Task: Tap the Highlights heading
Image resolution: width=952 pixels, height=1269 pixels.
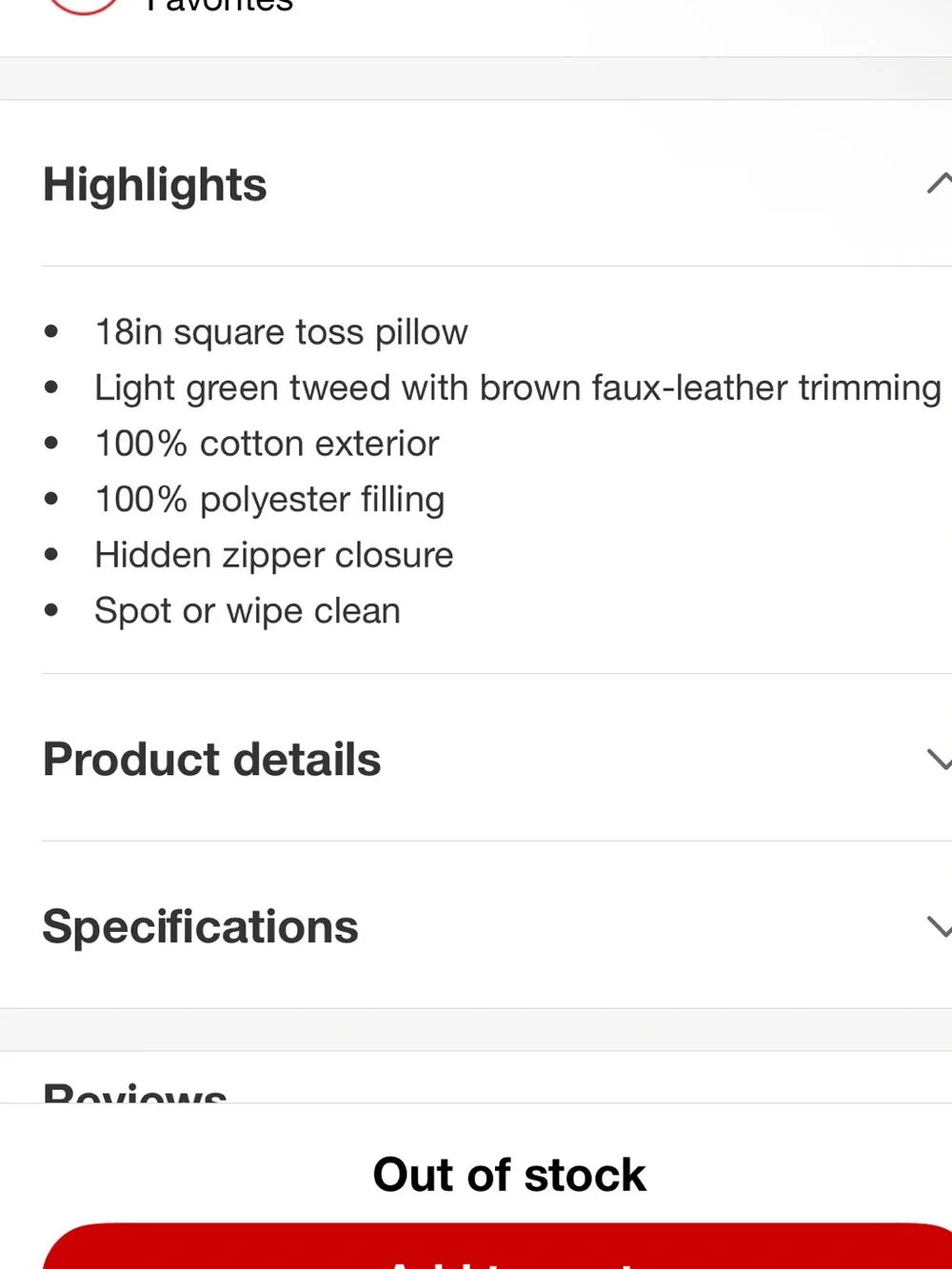Action: point(155,185)
